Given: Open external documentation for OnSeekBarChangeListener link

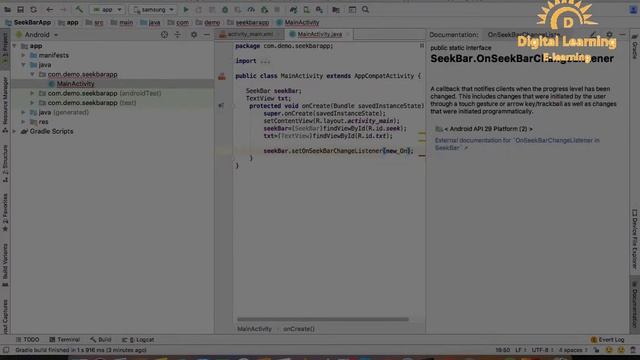Looking at the screenshot, I should [517, 144].
